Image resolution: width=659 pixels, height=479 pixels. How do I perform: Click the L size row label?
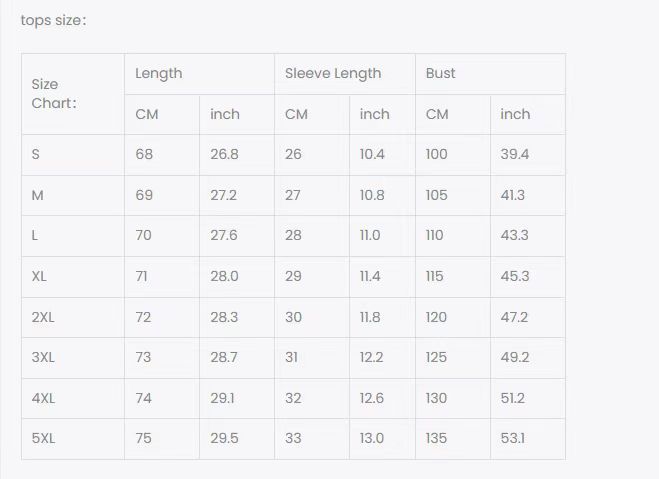(36, 235)
